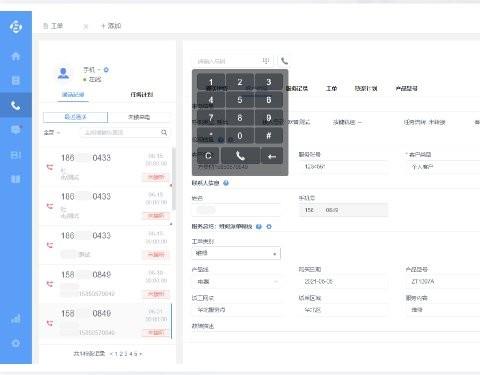Open the work order type dropdown
480x375 pixels.
point(236,253)
